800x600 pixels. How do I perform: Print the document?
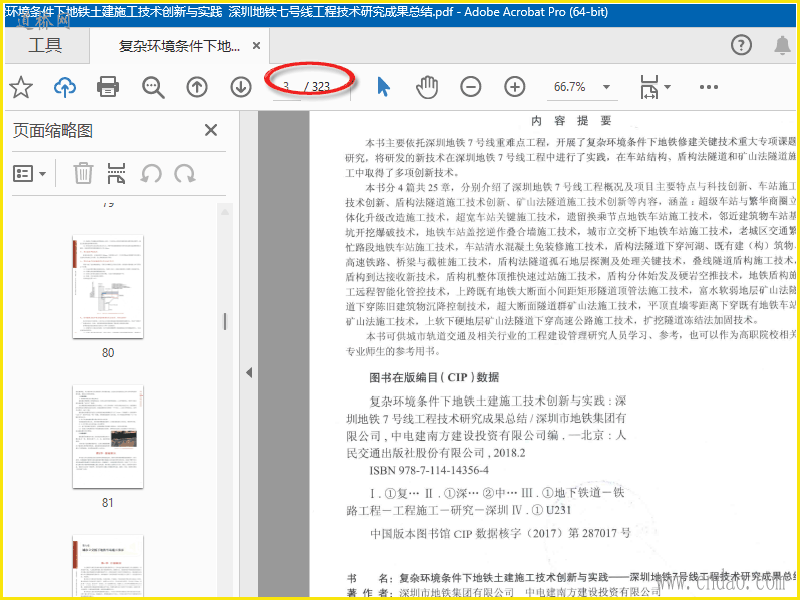[108, 87]
